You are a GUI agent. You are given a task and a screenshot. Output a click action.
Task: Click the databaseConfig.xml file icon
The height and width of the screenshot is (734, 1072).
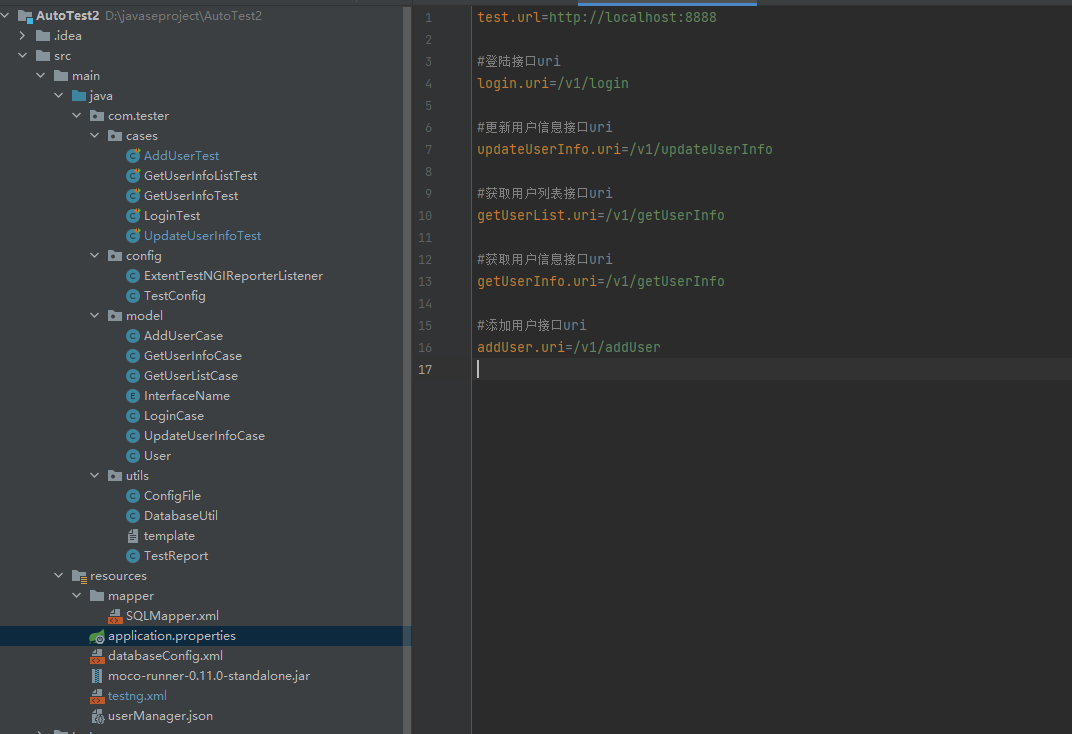(97, 656)
